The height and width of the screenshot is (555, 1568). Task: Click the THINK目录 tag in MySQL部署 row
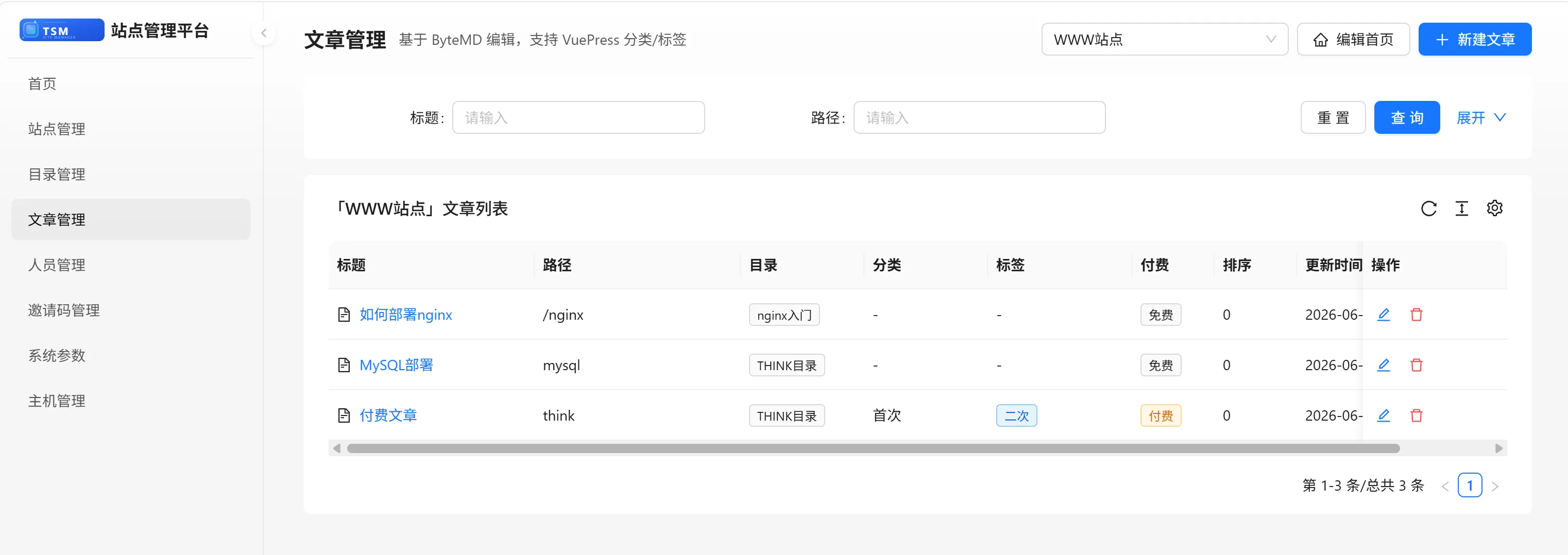(x=787, y=366)
